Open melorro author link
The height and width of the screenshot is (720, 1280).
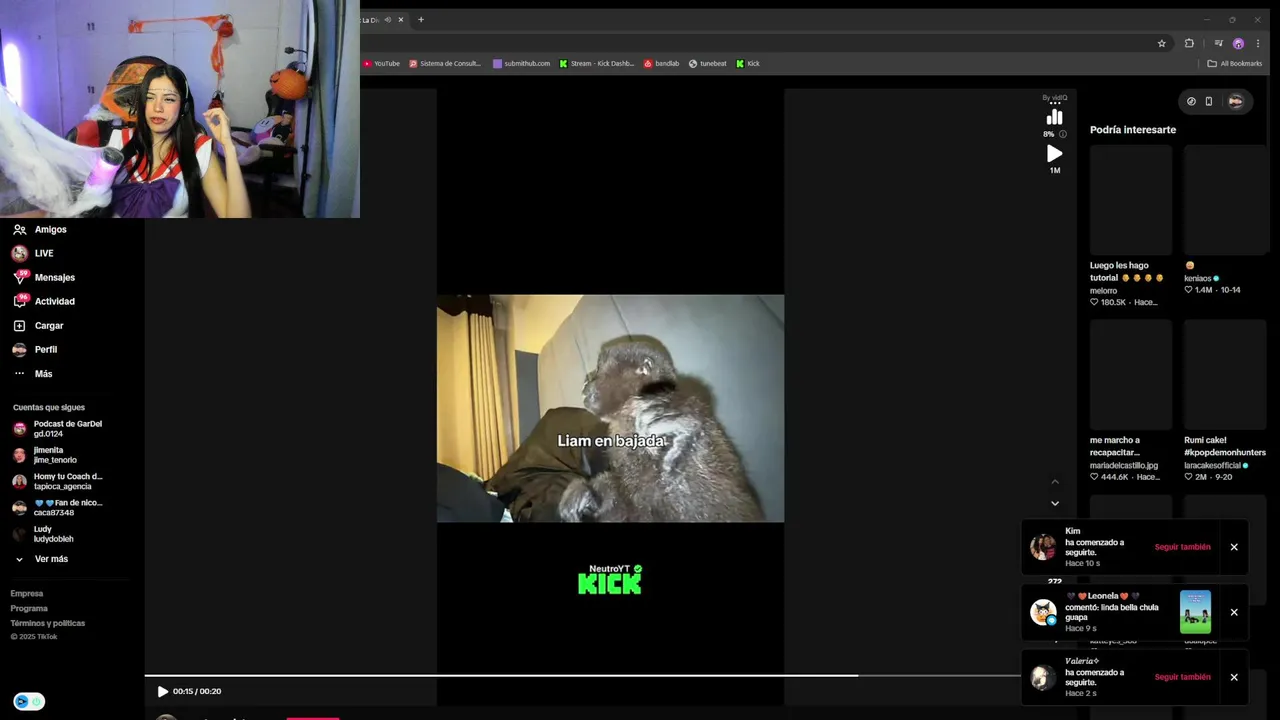pos(1103,291)
